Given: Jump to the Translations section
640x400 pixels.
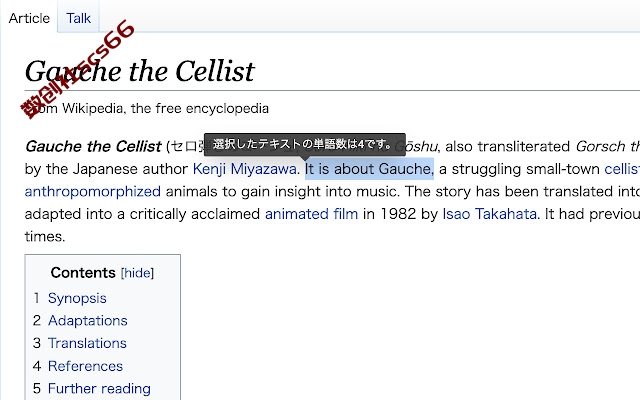Looking at the screenshot, I should pos(87,343).
